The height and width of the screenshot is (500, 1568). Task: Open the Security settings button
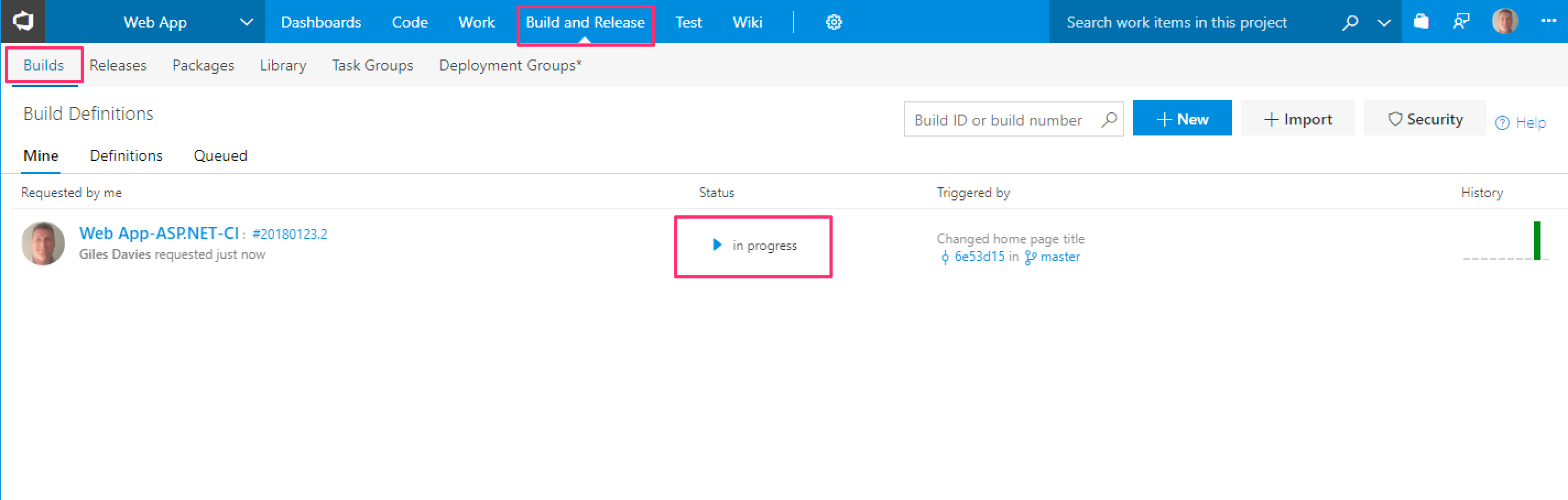tap(1424, 118)
